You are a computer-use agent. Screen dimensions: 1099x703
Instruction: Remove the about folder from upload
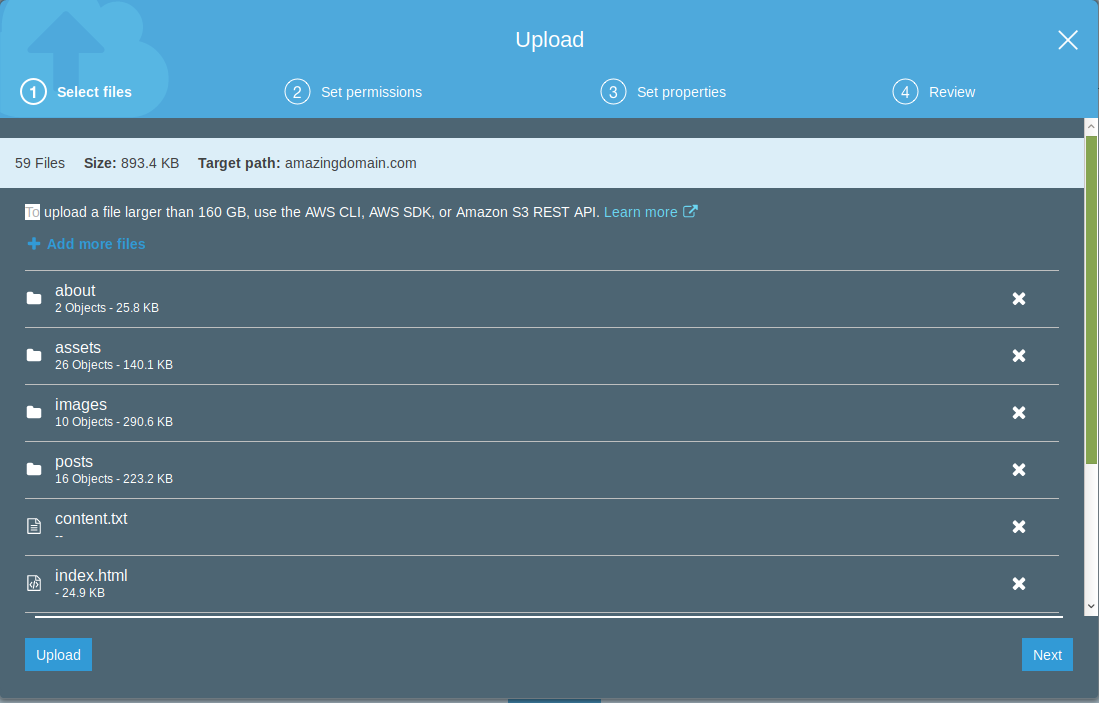1018,299
